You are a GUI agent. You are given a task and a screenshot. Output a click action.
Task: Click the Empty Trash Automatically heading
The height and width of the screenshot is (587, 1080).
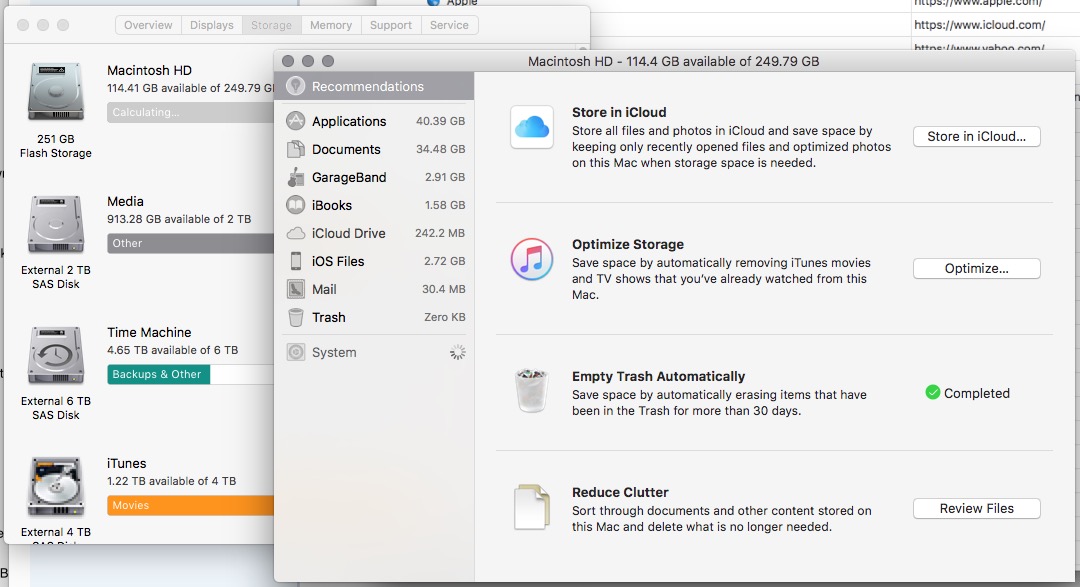point(658,376)
